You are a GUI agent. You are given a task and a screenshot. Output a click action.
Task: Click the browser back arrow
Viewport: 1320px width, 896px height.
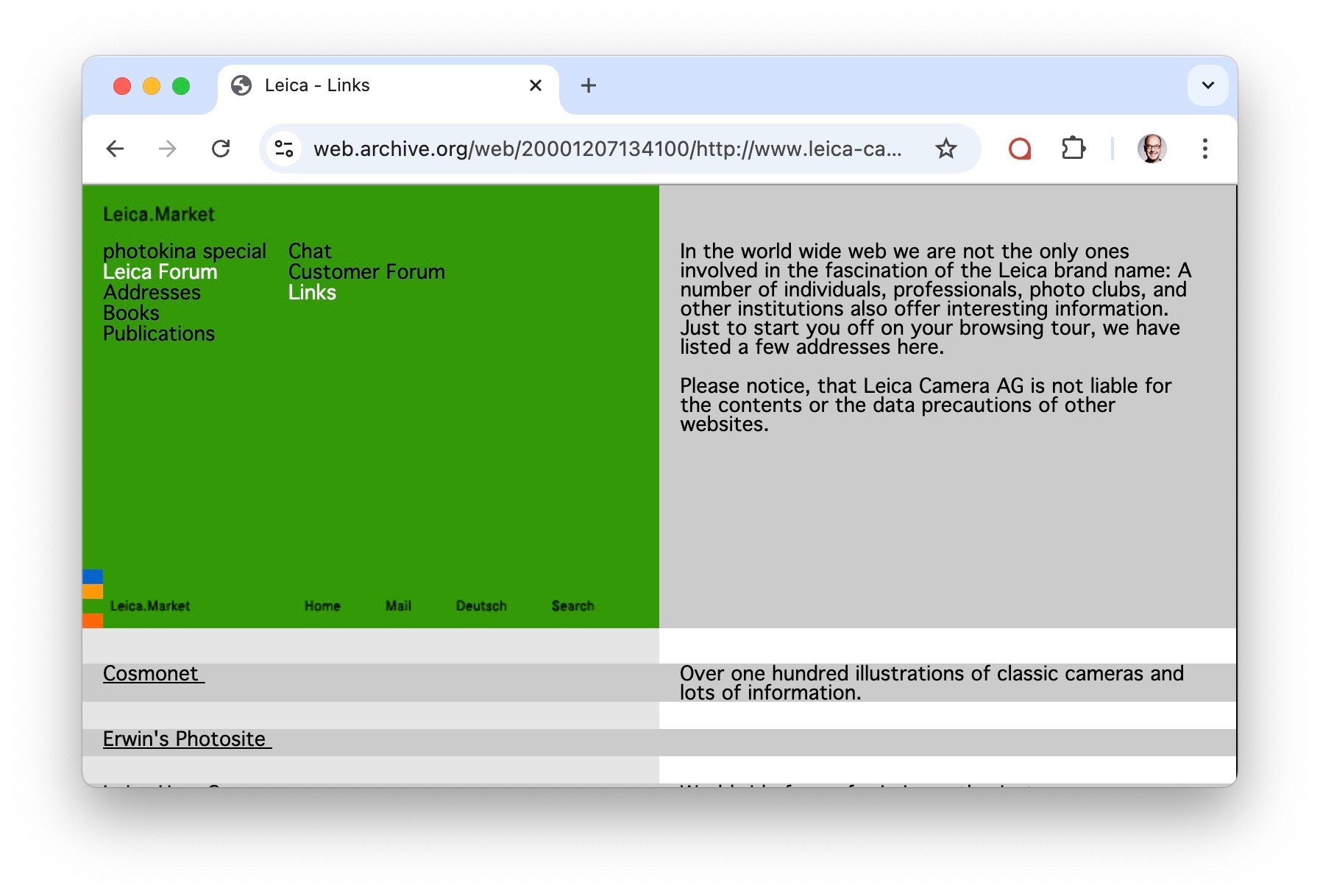coord(115,149)
